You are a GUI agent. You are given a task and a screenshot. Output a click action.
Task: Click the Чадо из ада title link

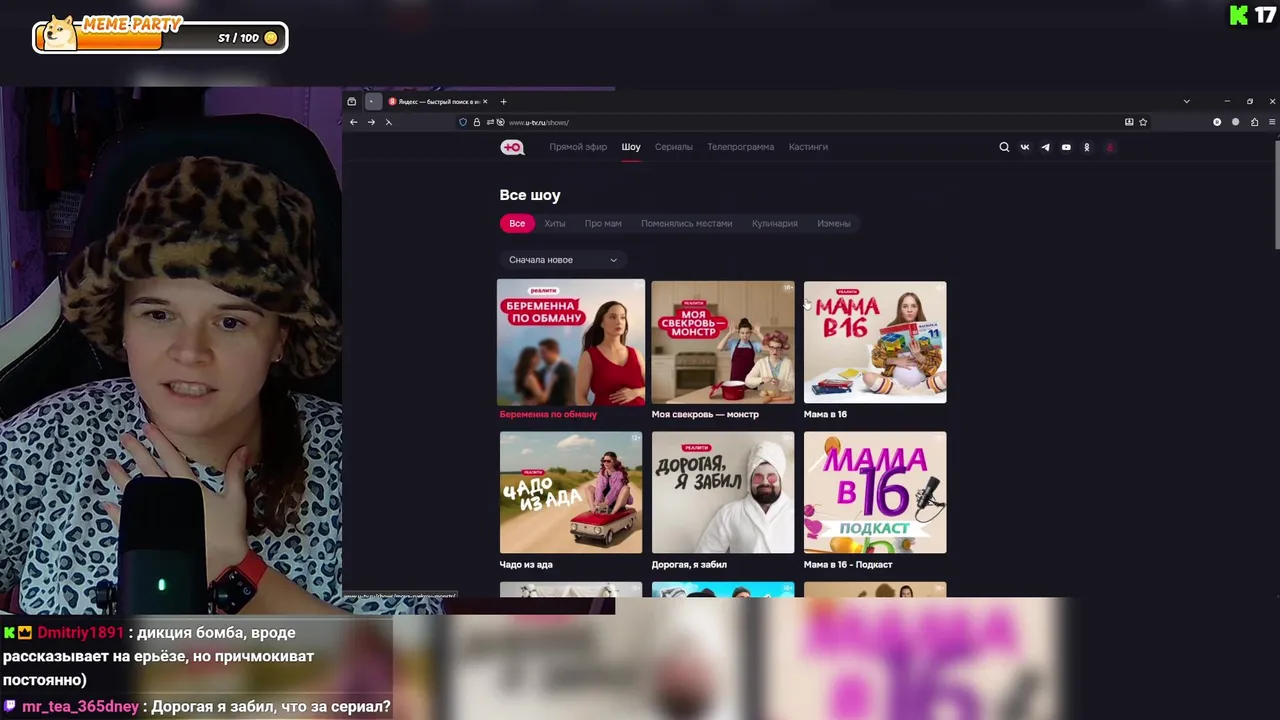[526, 565]
